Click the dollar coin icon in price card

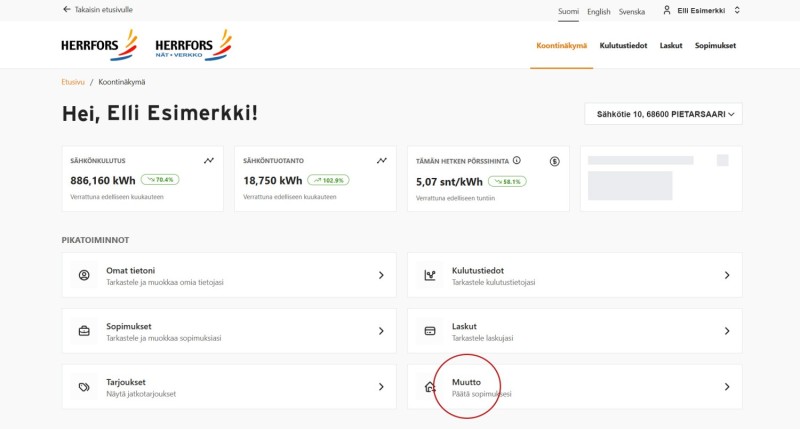coord(555,162)
